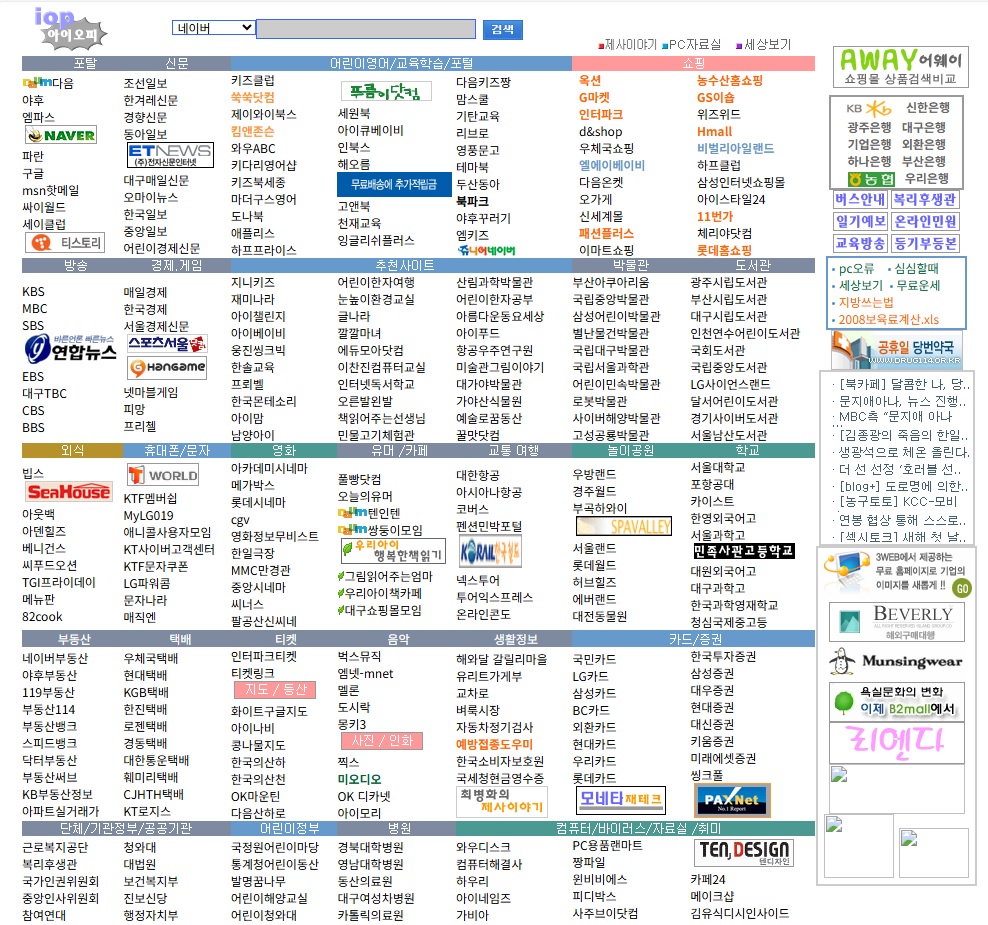
Task: Open the PAXNet logo
Action: tap(732, 800)
